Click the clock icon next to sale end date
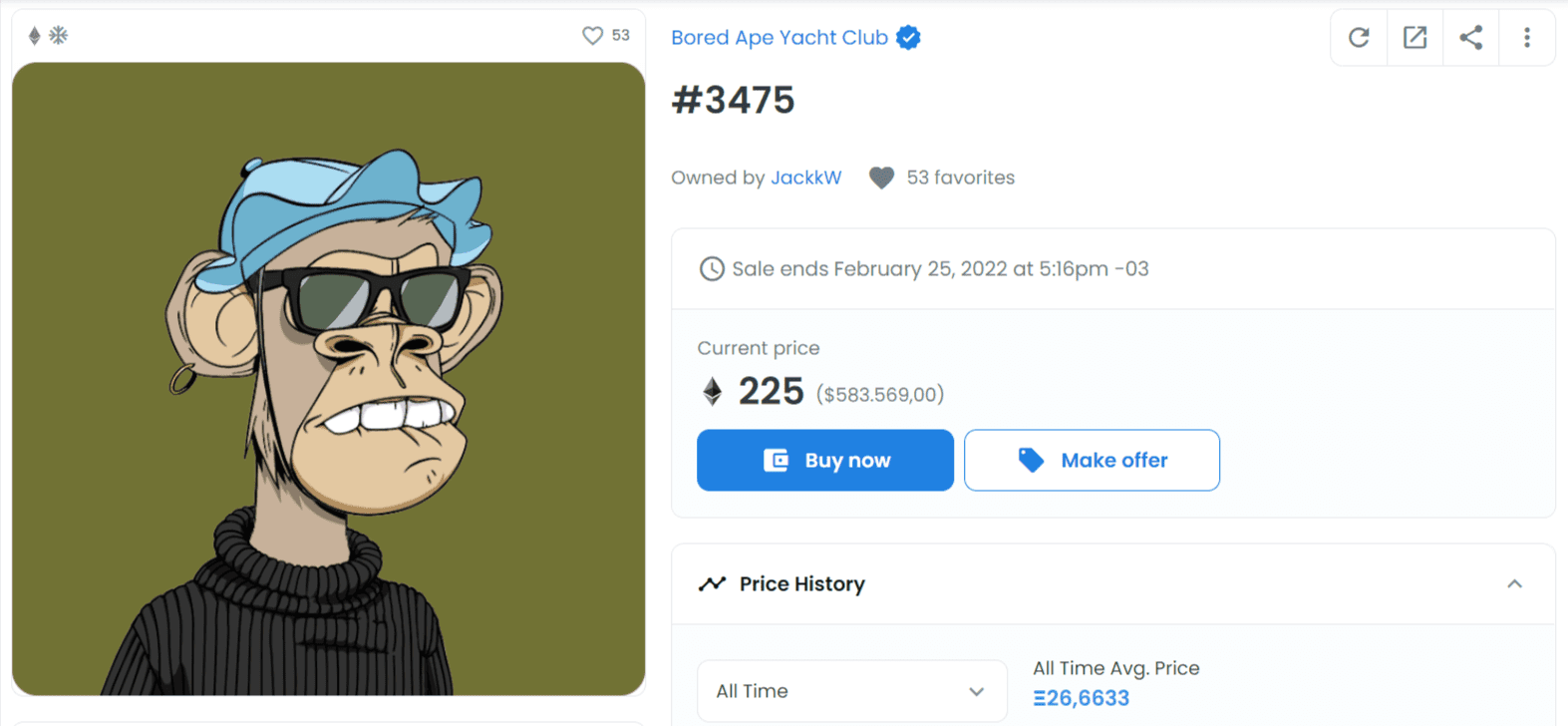This screenshot has width=1568, height=726. 712,268
